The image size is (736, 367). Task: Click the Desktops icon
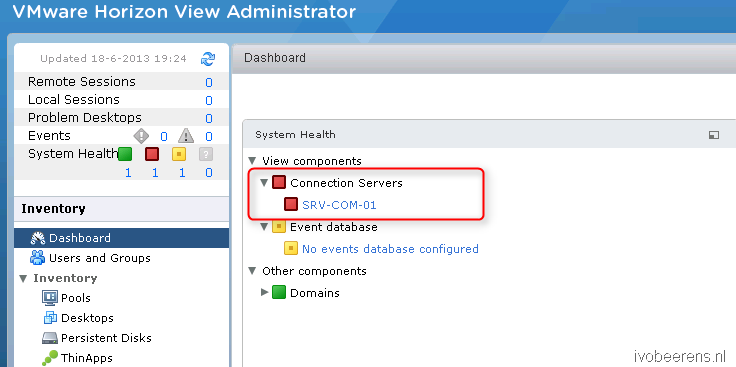[50, 318]
